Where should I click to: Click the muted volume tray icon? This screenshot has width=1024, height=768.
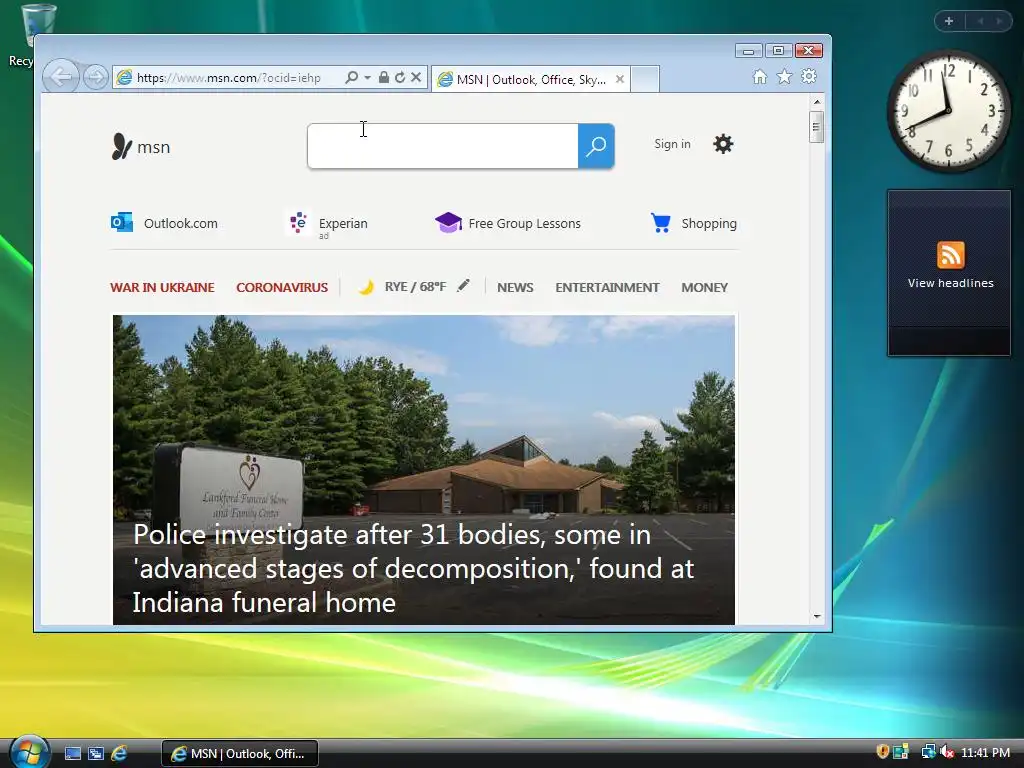point(948,752)
